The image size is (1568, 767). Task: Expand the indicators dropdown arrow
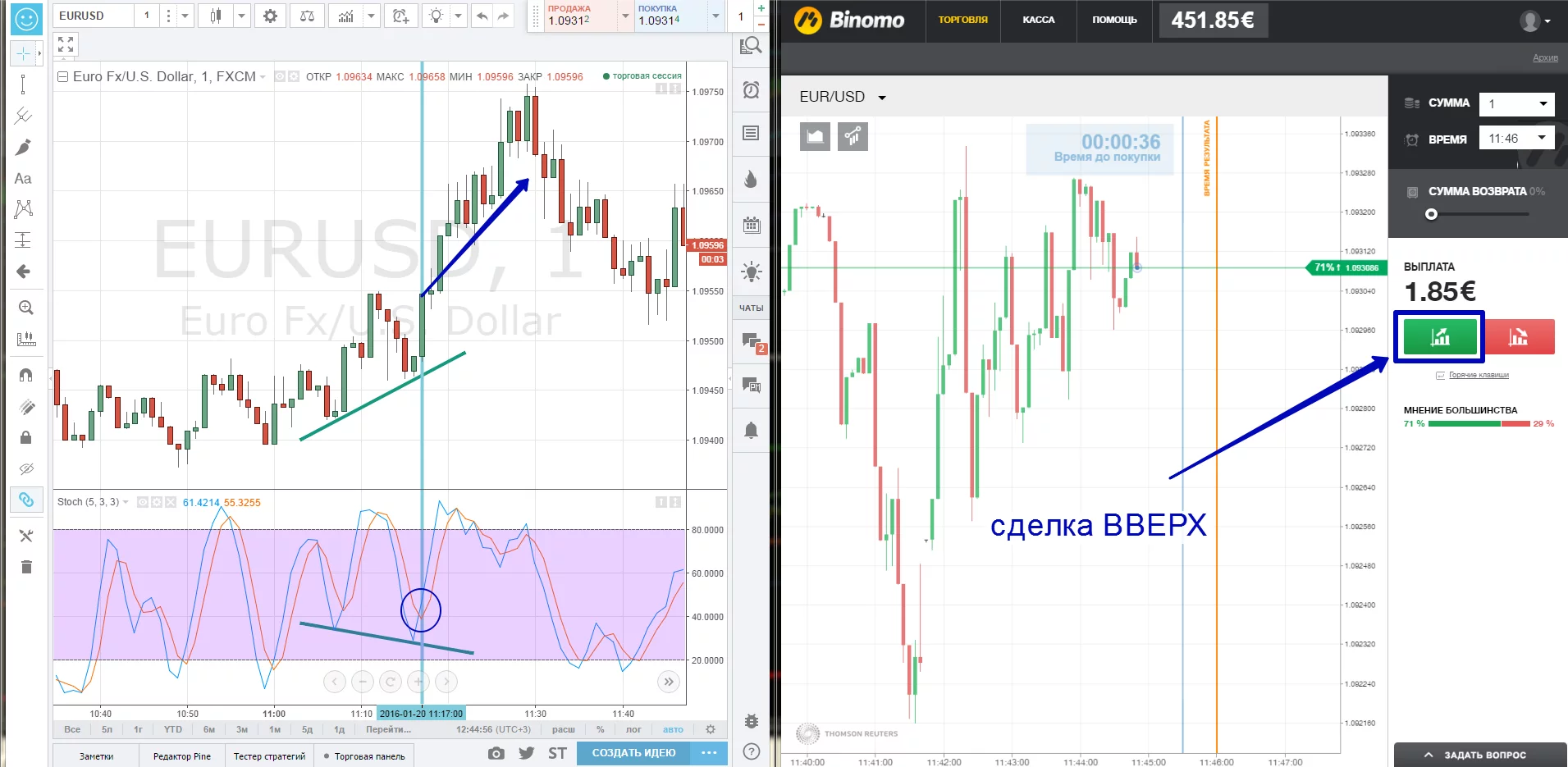click(x=371, y=16)
